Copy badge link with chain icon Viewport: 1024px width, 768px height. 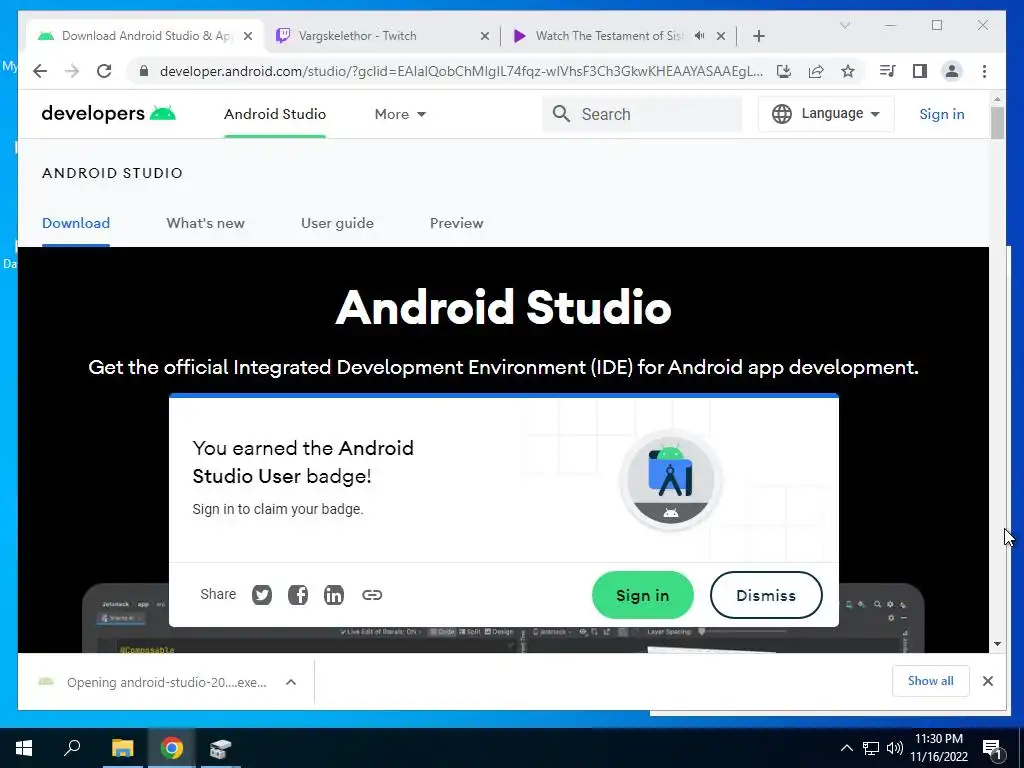[372, 595]
